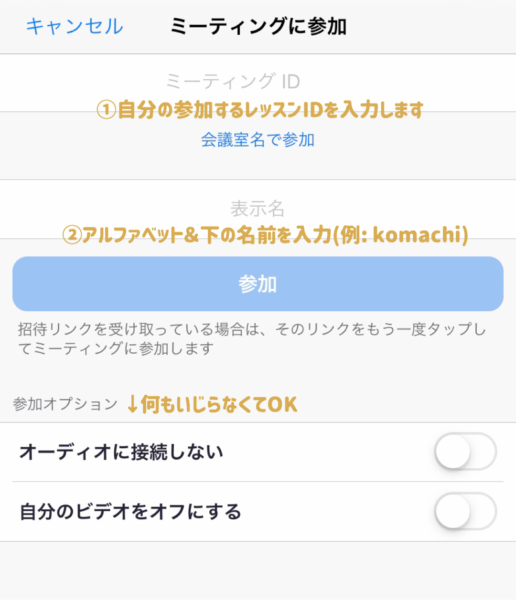Click the 招待リンク invitation hint text
516x600 pixels.
[252, 339]
